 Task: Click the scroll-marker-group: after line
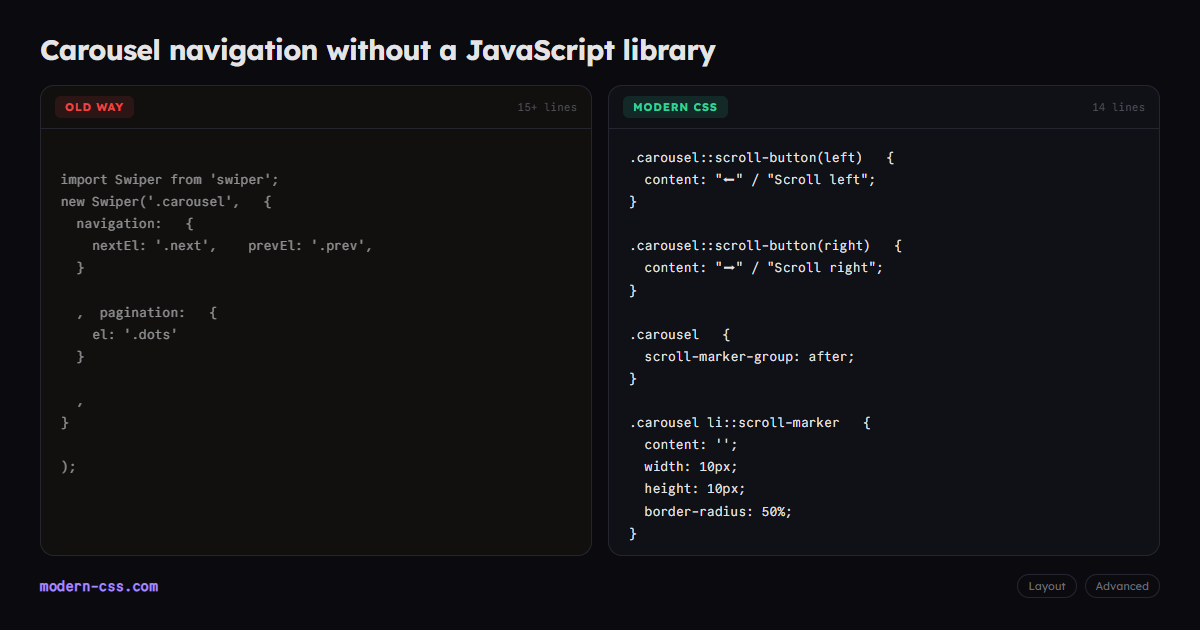click(x=750, y=356)
